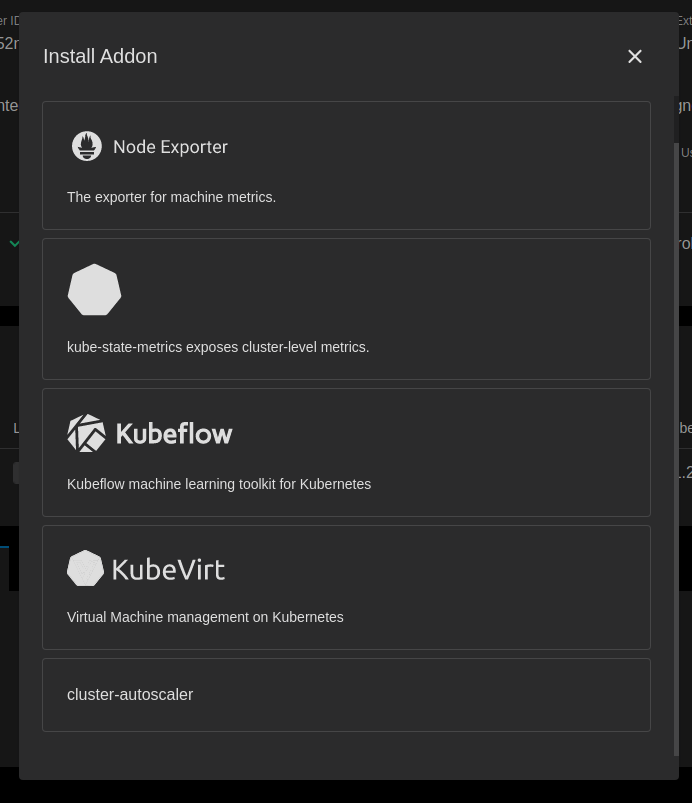This screenshot has height=803, width=692.
Task: Click the machine metrics exporter description
Action: (x=171, y=197)
